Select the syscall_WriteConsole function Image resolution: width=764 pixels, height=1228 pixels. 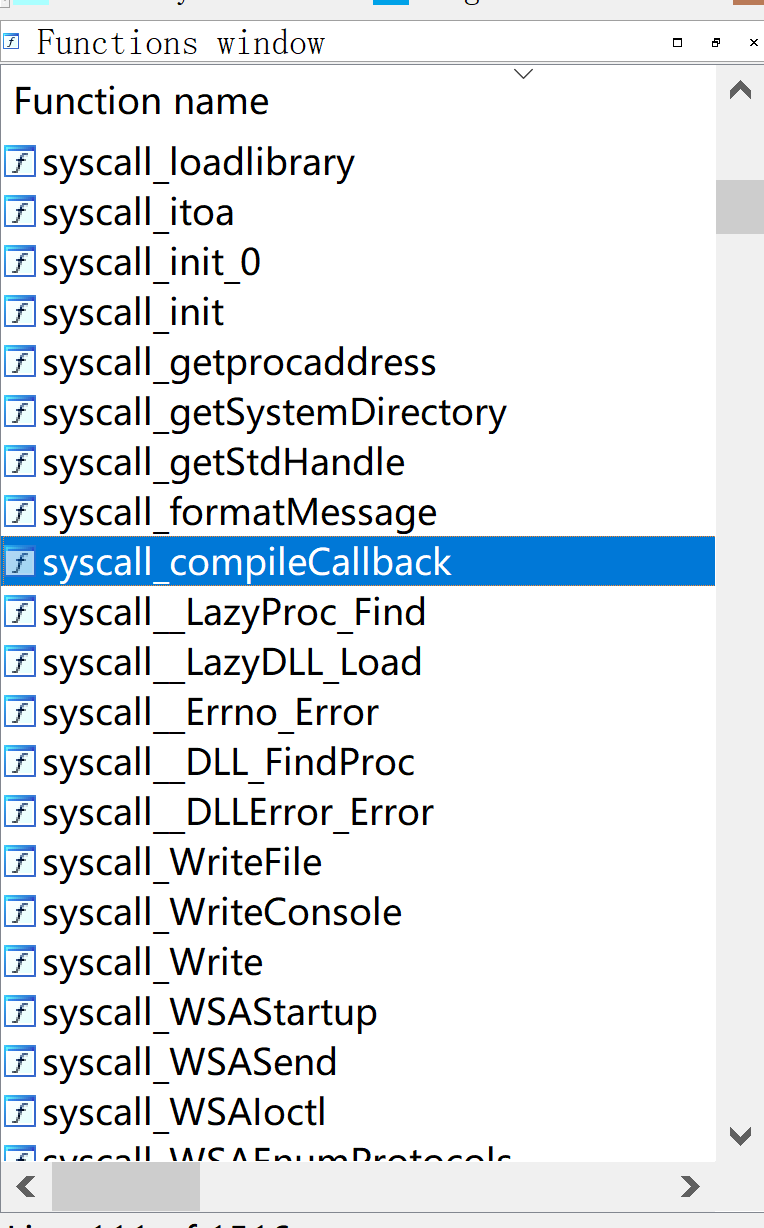coord(358,912)
